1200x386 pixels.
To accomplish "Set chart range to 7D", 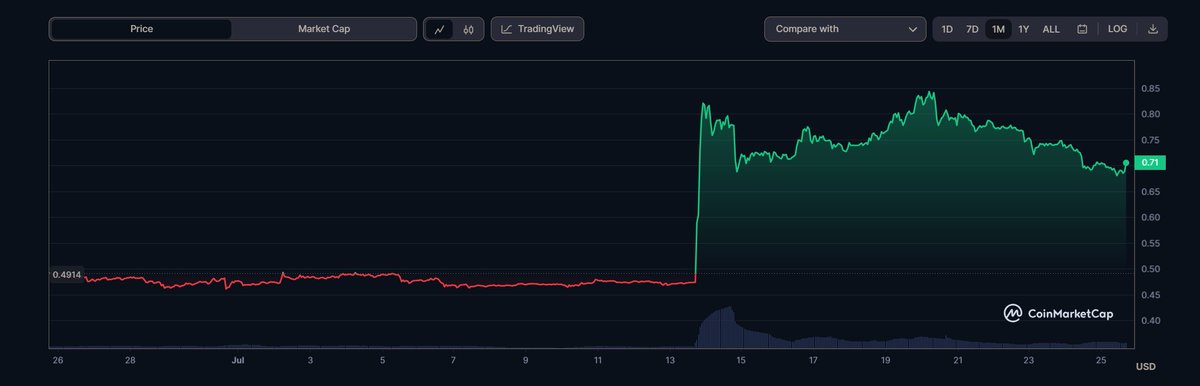I will pyautogui.click(x=972, y=29).
